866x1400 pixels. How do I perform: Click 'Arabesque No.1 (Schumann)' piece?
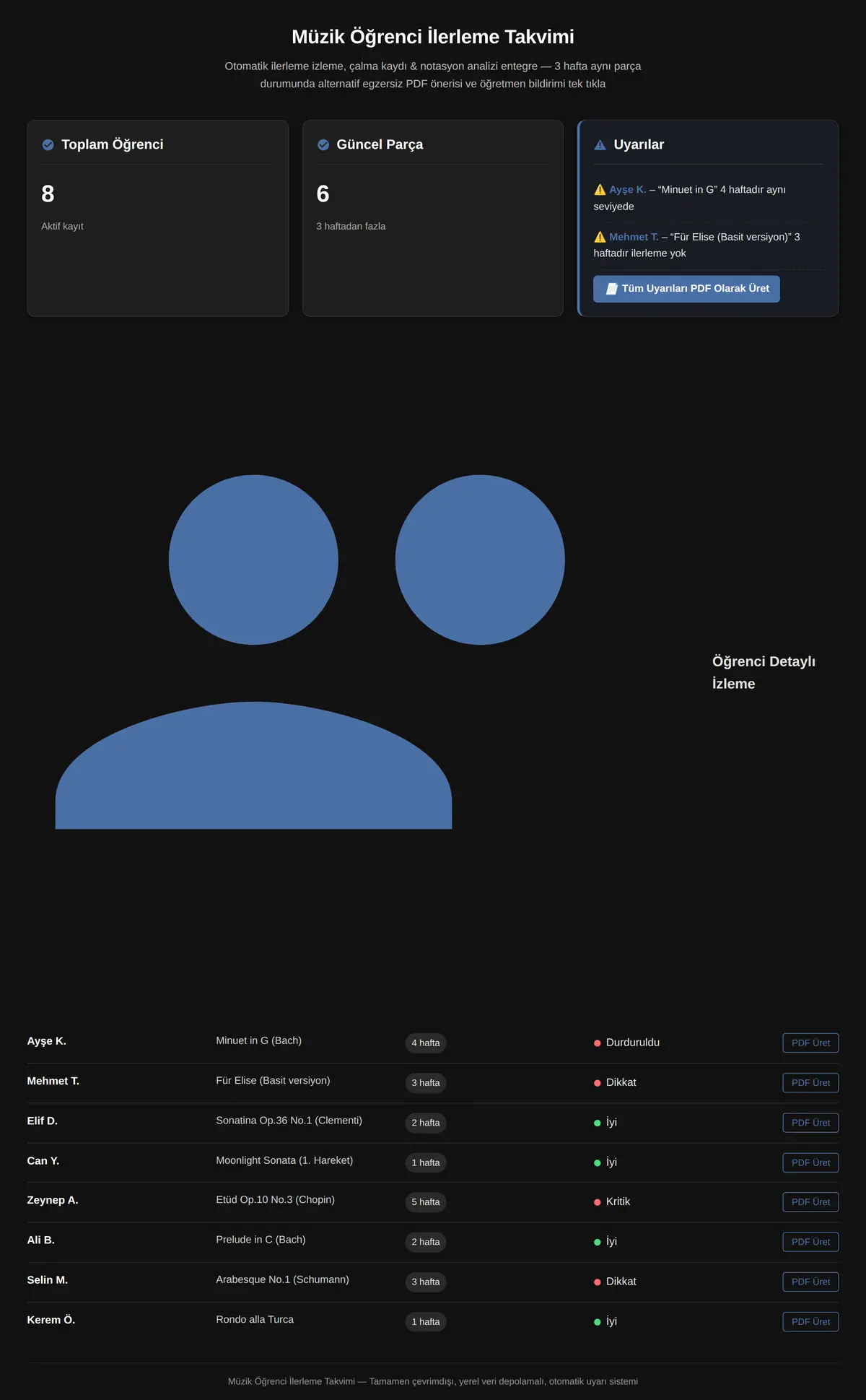tap(282, 1279)
